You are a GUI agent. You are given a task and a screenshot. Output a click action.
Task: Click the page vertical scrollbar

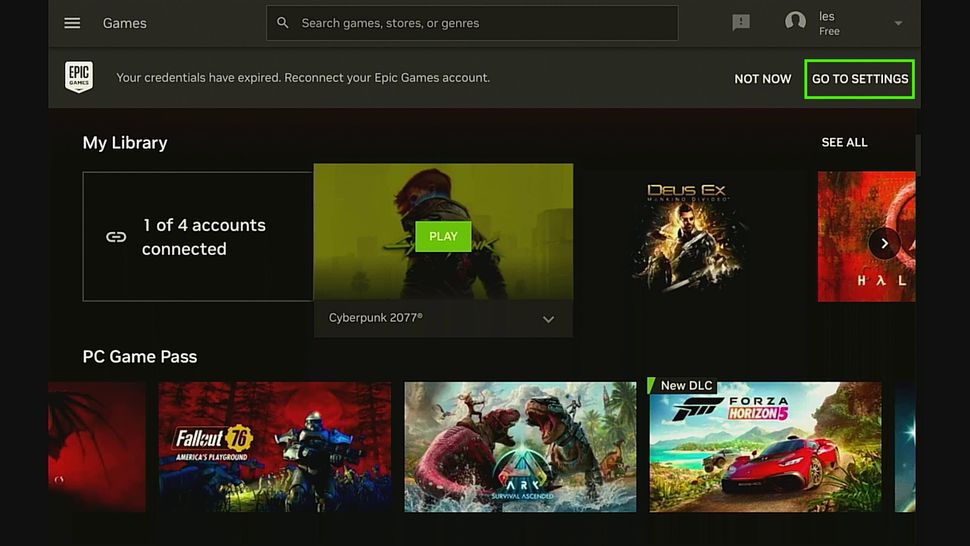point(917,155)
